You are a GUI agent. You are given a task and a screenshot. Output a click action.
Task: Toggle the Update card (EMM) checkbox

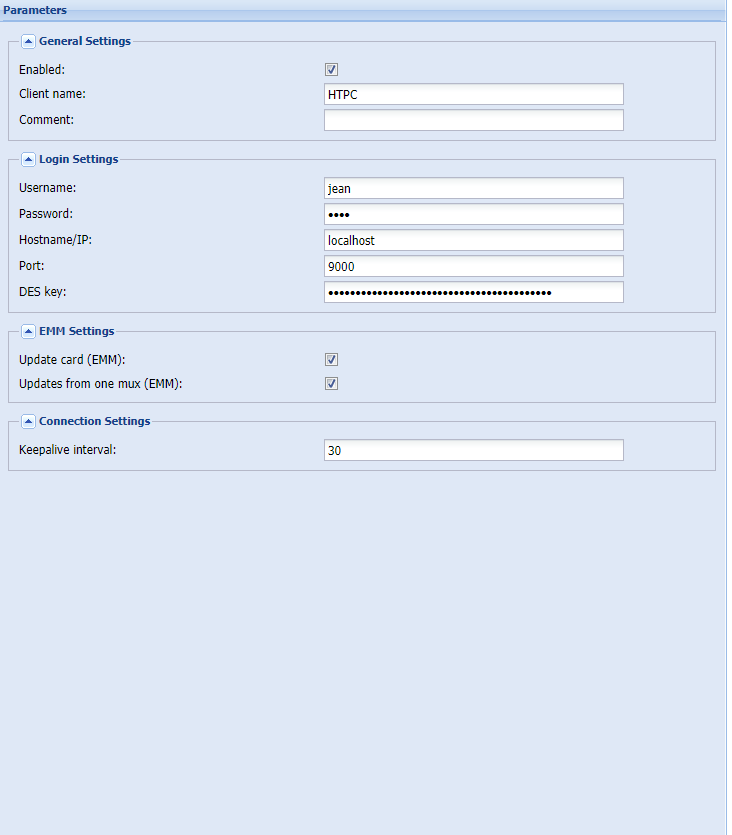pos(331,360)
